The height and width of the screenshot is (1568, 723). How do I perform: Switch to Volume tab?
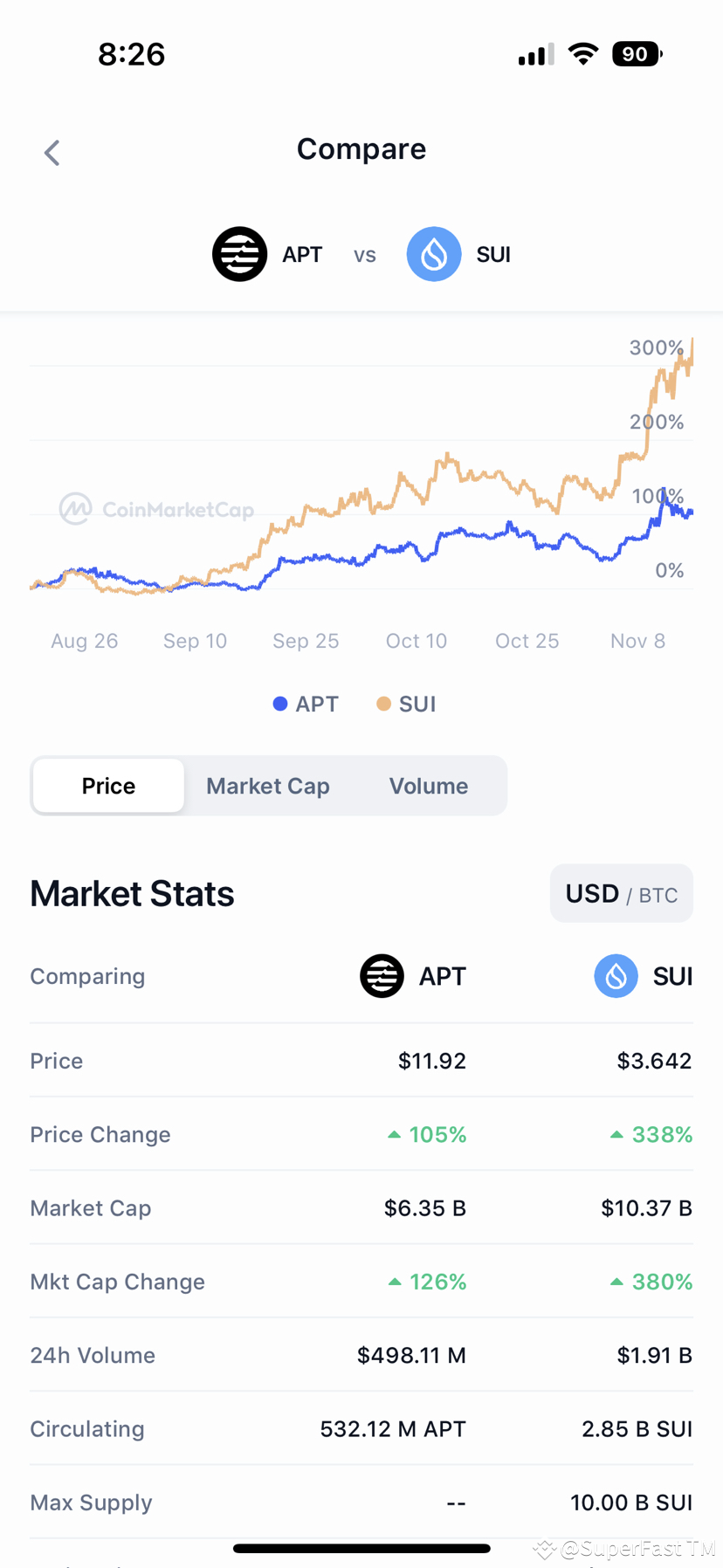click(x=429, y=786)
